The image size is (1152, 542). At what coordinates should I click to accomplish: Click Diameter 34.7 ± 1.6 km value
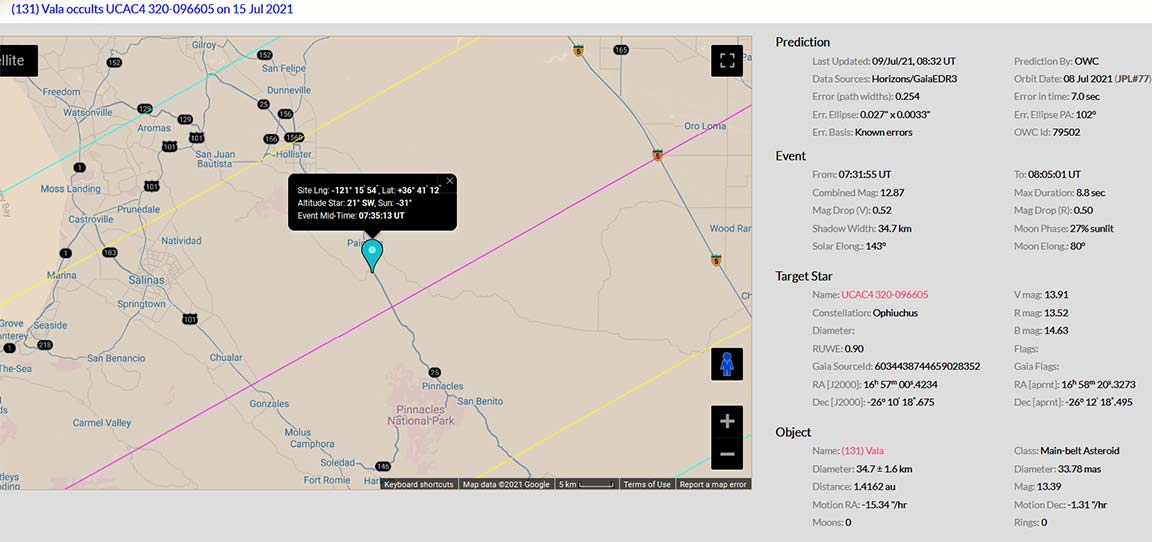point(885,469)
